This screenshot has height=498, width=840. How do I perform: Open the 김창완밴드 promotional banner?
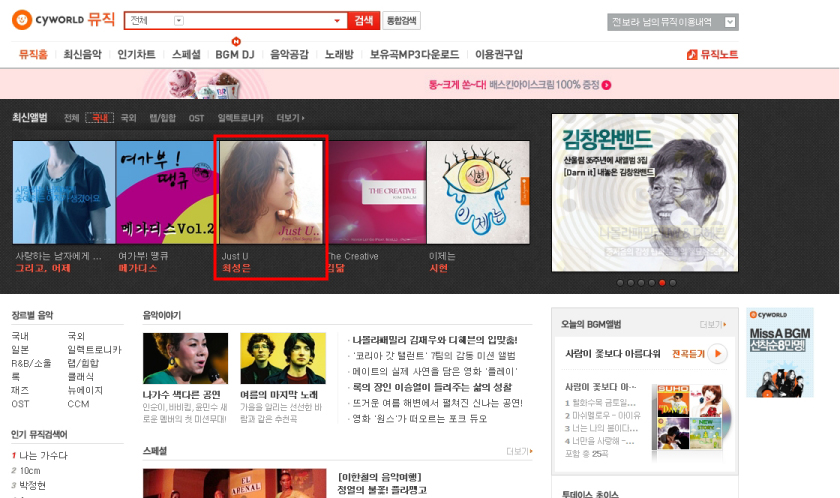(x=645, y=193)
